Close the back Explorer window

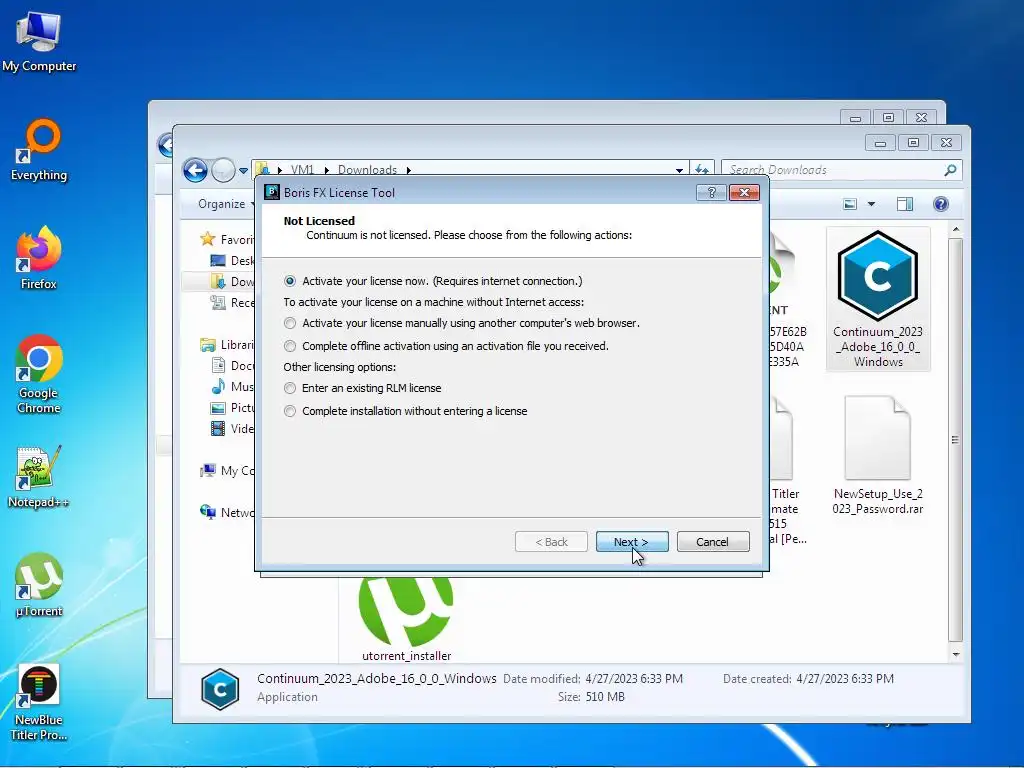pos(921,118)
